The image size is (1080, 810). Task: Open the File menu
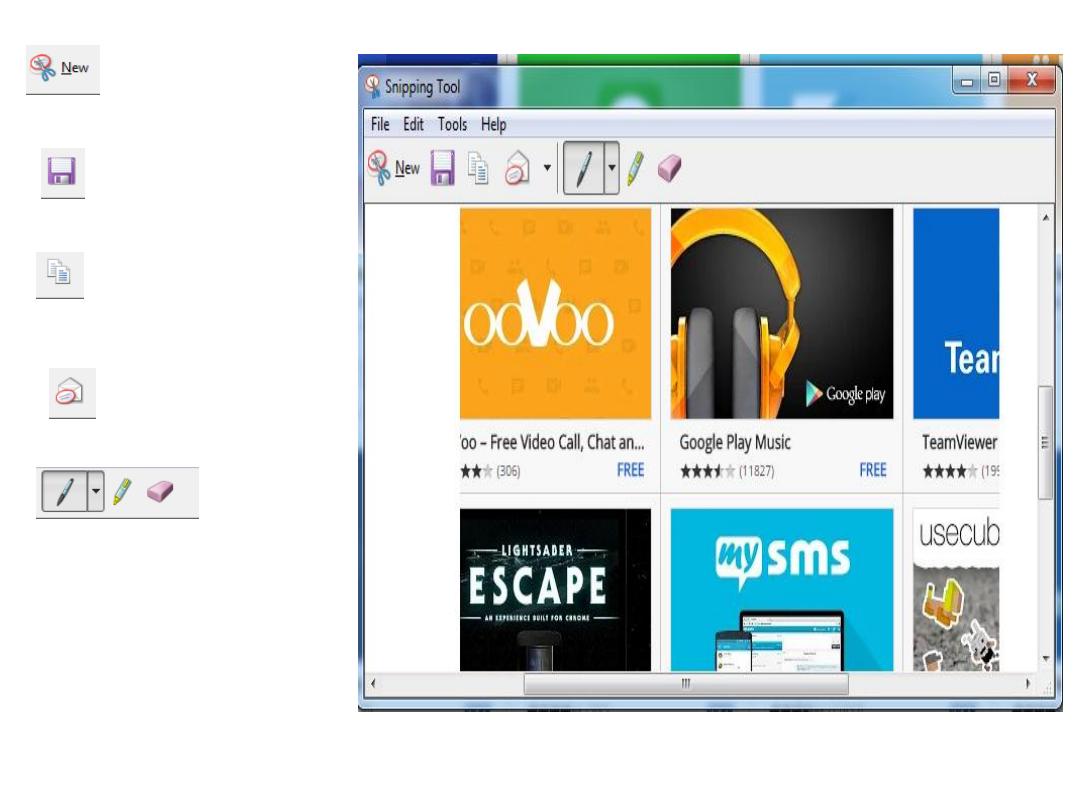click(x=380, y=125)
